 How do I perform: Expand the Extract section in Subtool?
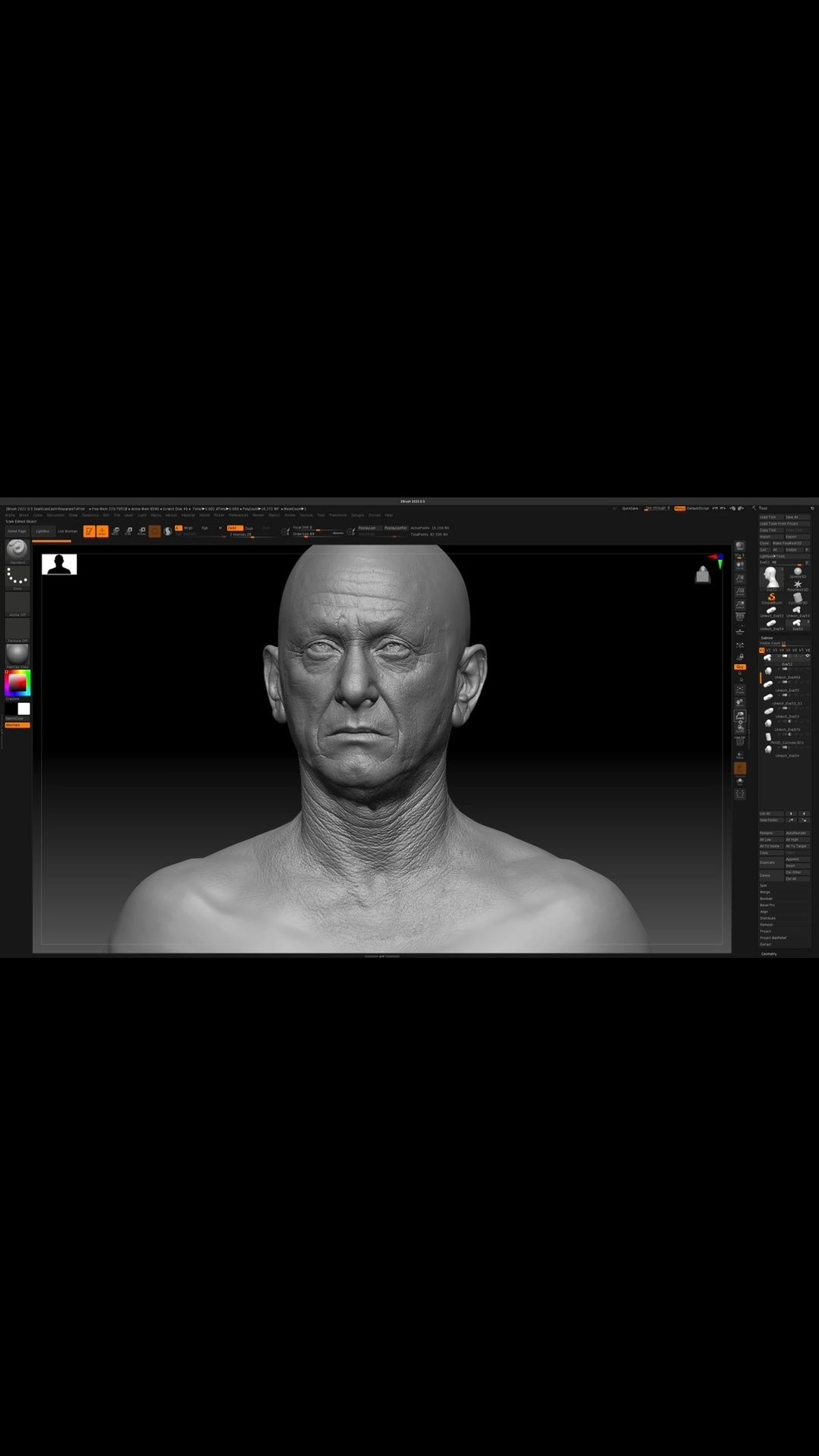click(766, 944)
